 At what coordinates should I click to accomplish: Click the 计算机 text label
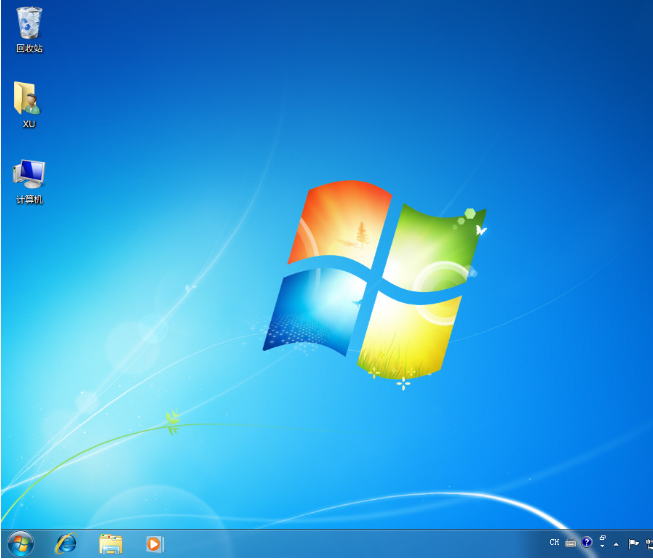[29, 199]
